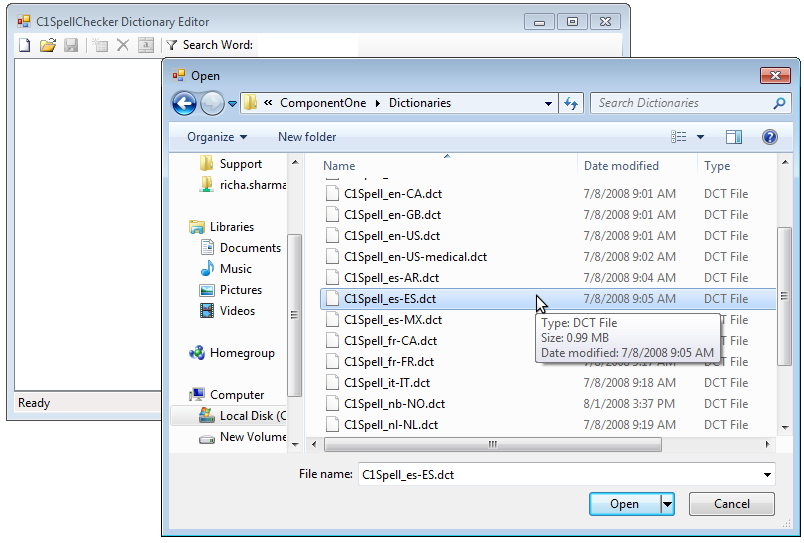Click ComponentOne in the address path
The width and height of the screenshot is (804, 543).
[323, 103]
